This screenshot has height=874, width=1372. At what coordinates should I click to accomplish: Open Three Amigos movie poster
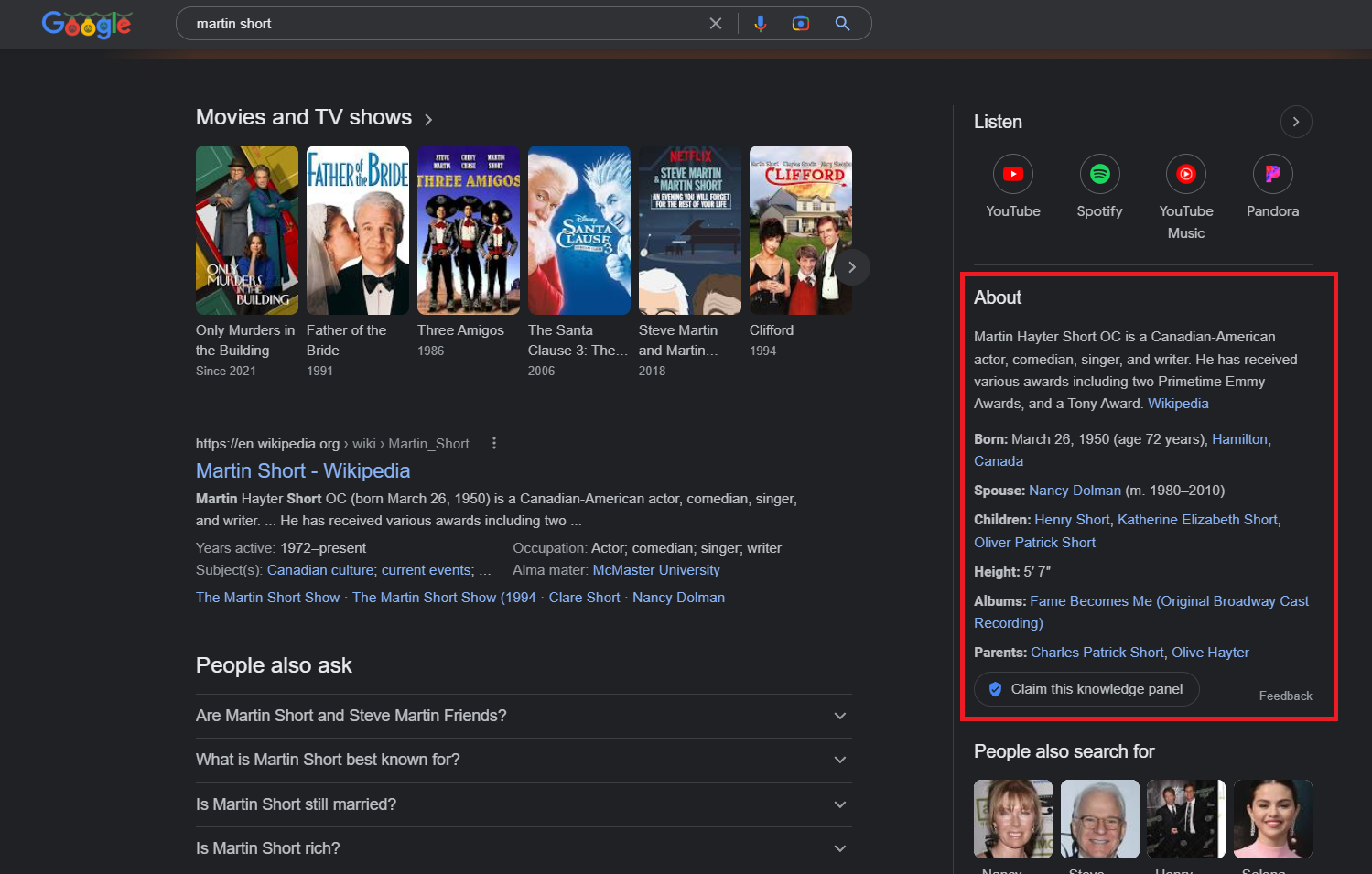click(x=469, y=230)
